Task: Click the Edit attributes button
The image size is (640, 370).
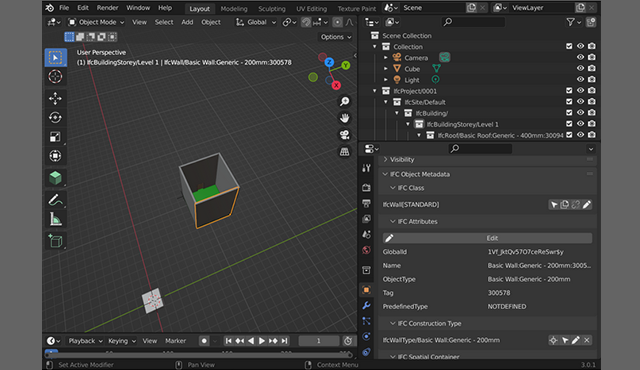Action: pos(487,238)
